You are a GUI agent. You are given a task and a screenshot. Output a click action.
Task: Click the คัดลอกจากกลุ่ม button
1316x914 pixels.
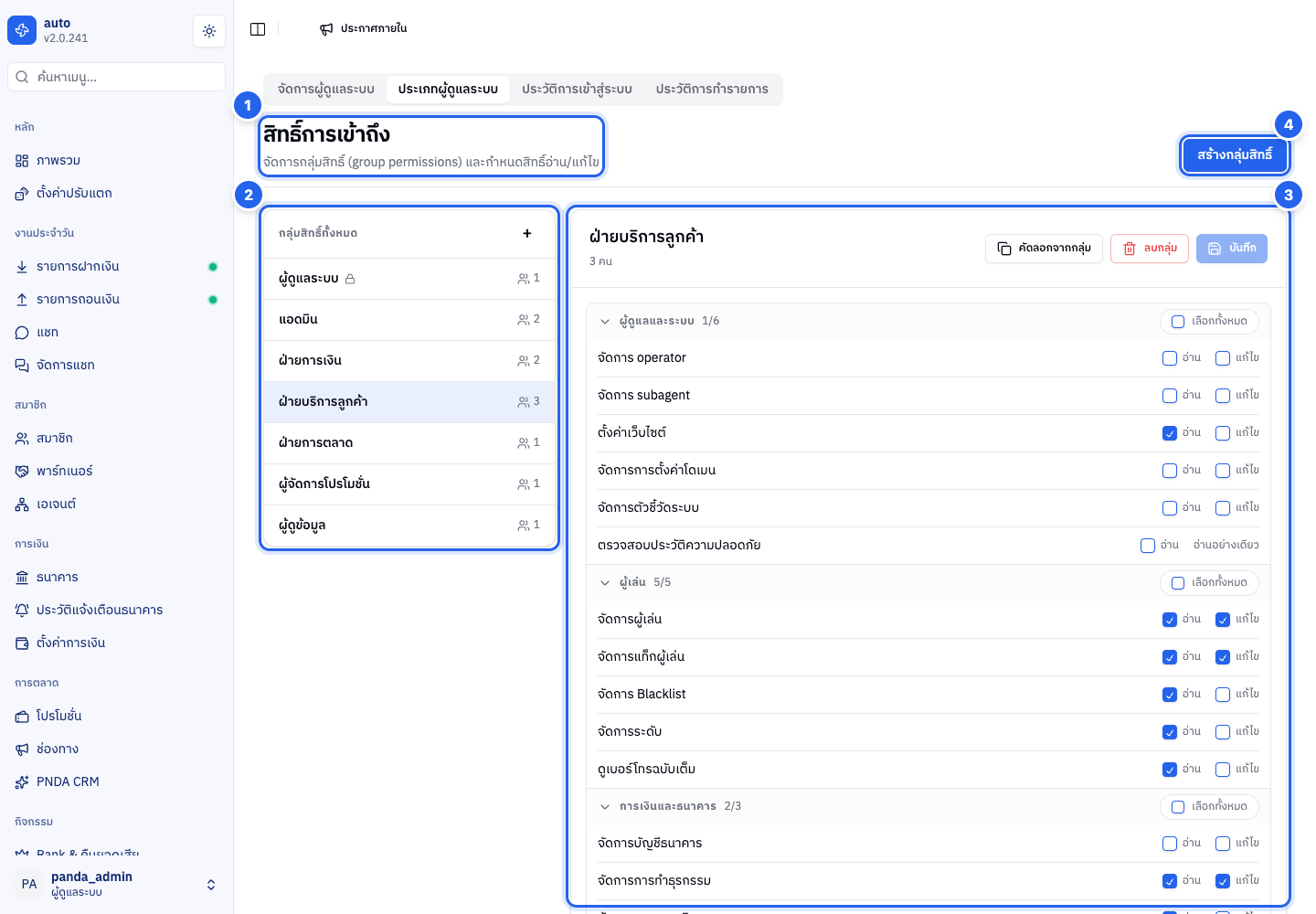[x=1044, y=249]
